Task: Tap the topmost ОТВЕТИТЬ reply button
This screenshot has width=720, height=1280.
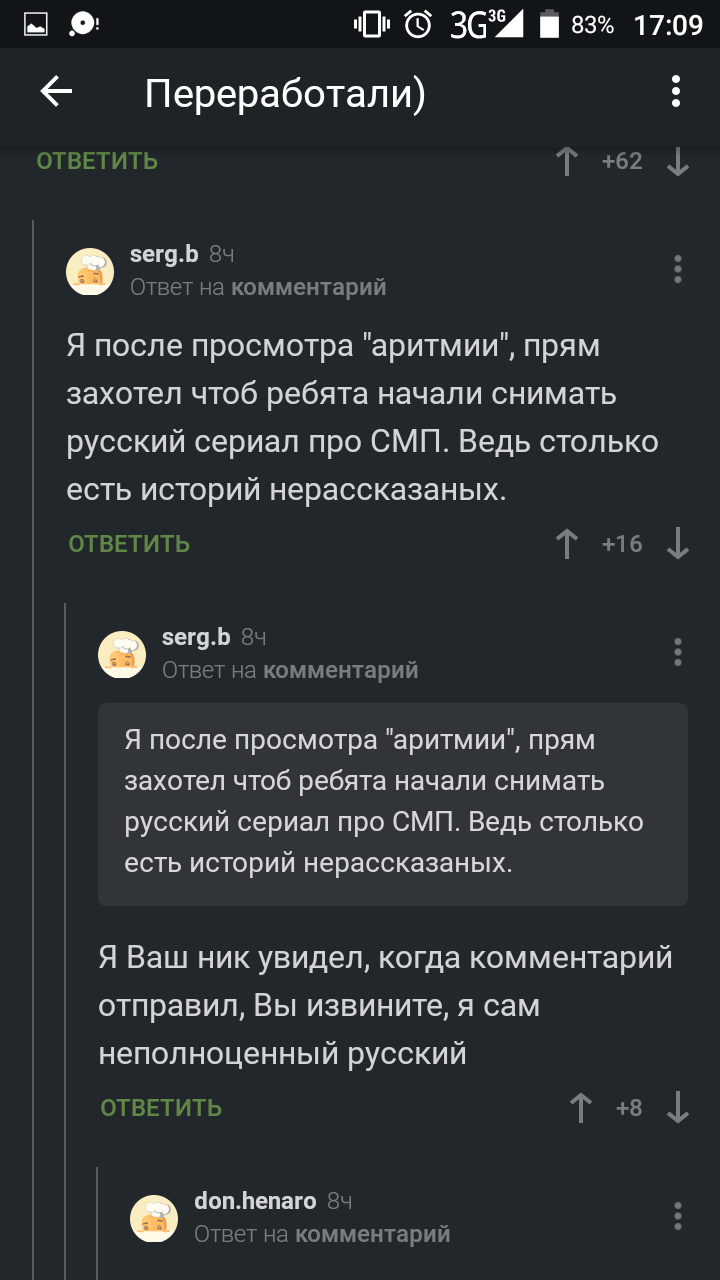Action: click(97, 161)
